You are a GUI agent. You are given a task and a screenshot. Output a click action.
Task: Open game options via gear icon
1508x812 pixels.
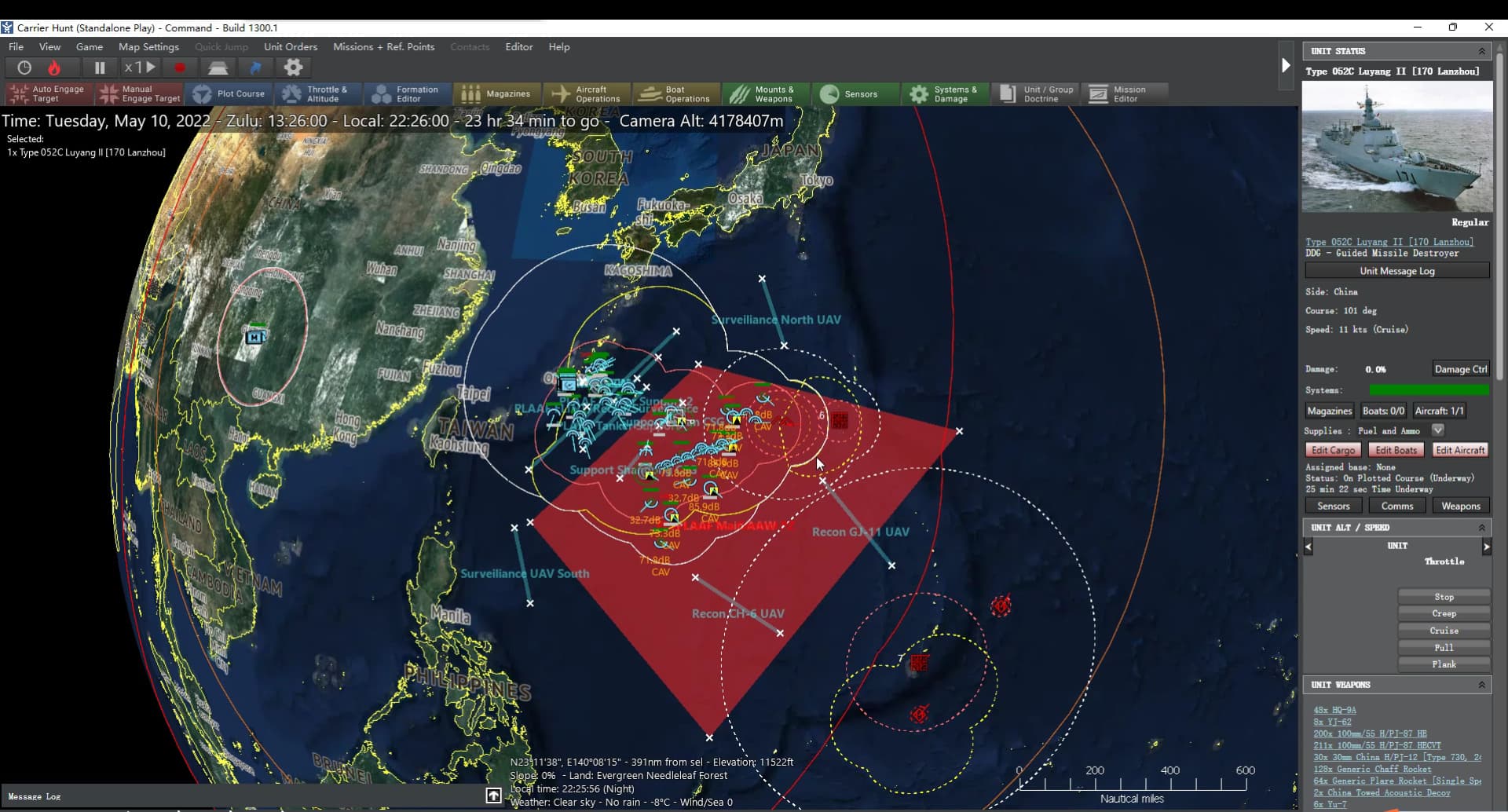pos(293,68)
